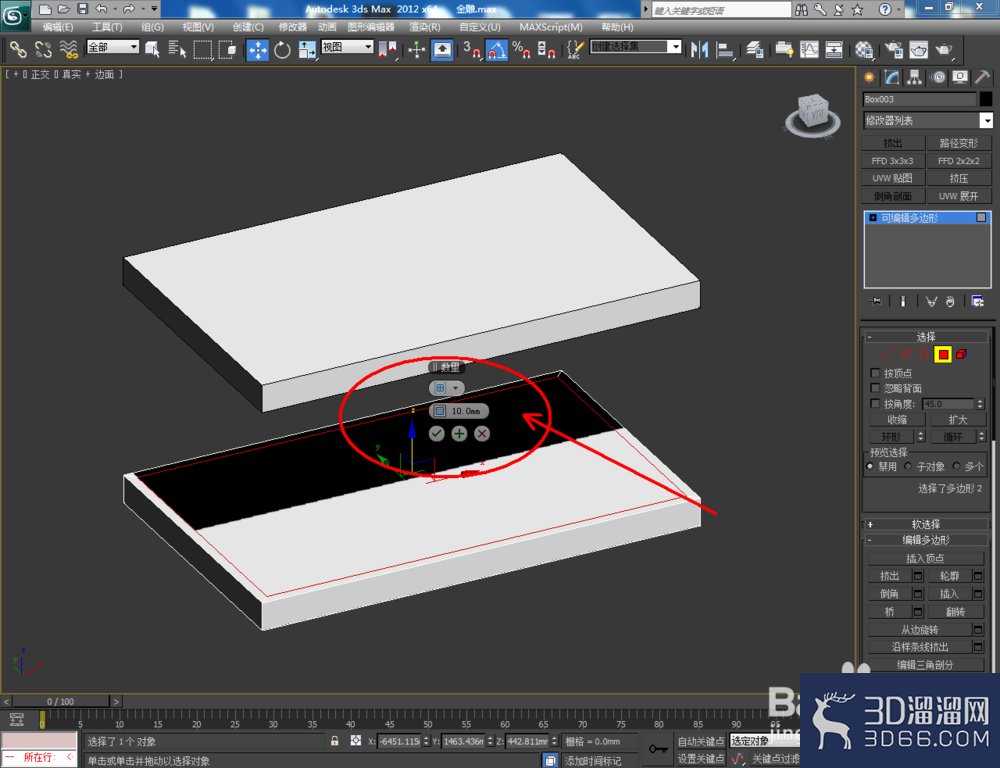
Task: Select the 子对象 preview radio button
Action: pos(908,466)
